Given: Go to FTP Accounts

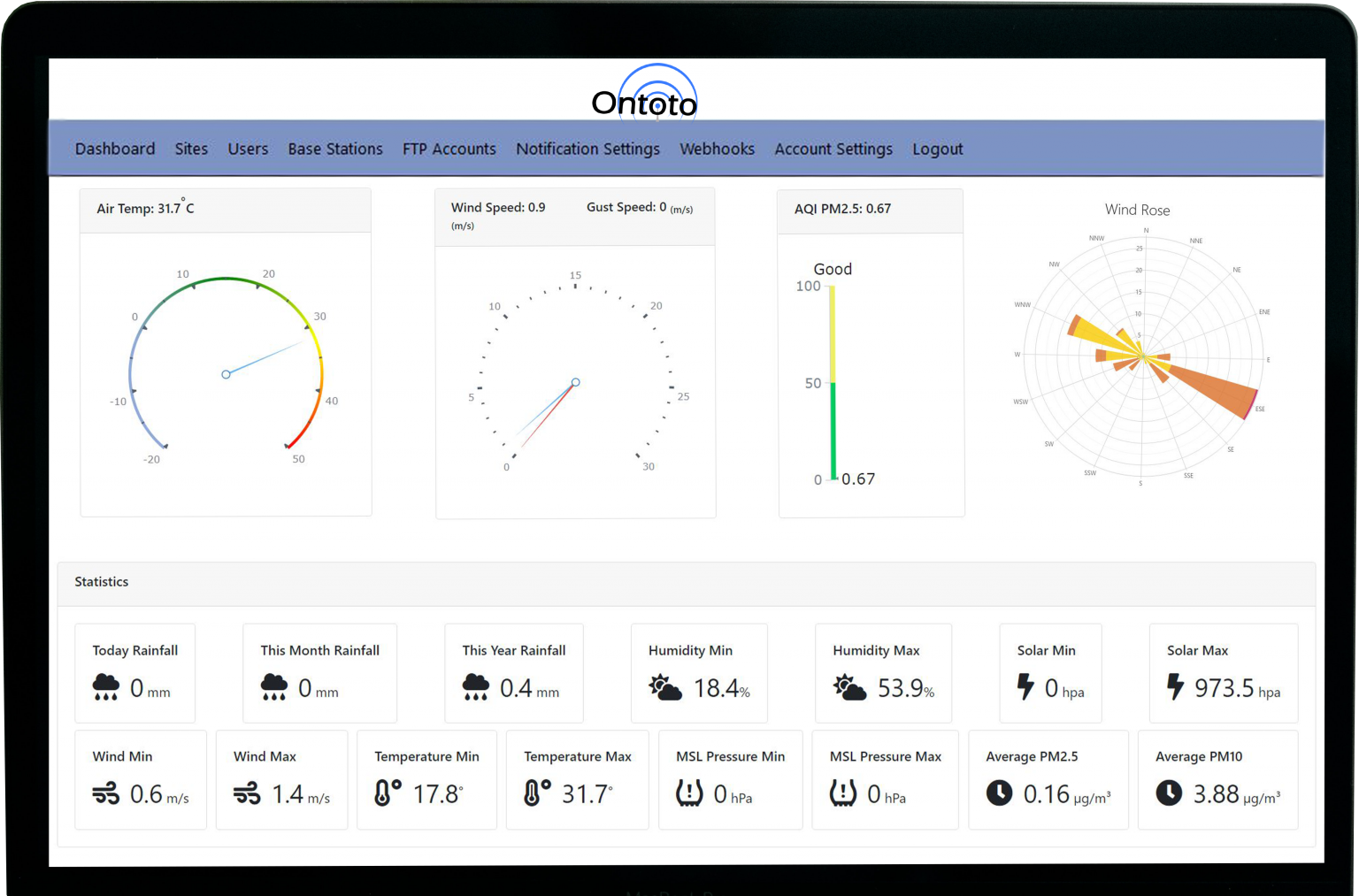Looking at the screenshot, I should click(x=449, y=149).
